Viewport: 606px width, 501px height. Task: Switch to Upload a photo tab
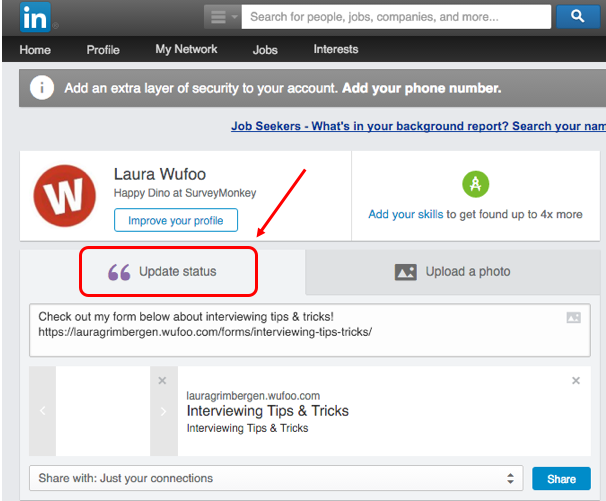click(x=453, y=272)
